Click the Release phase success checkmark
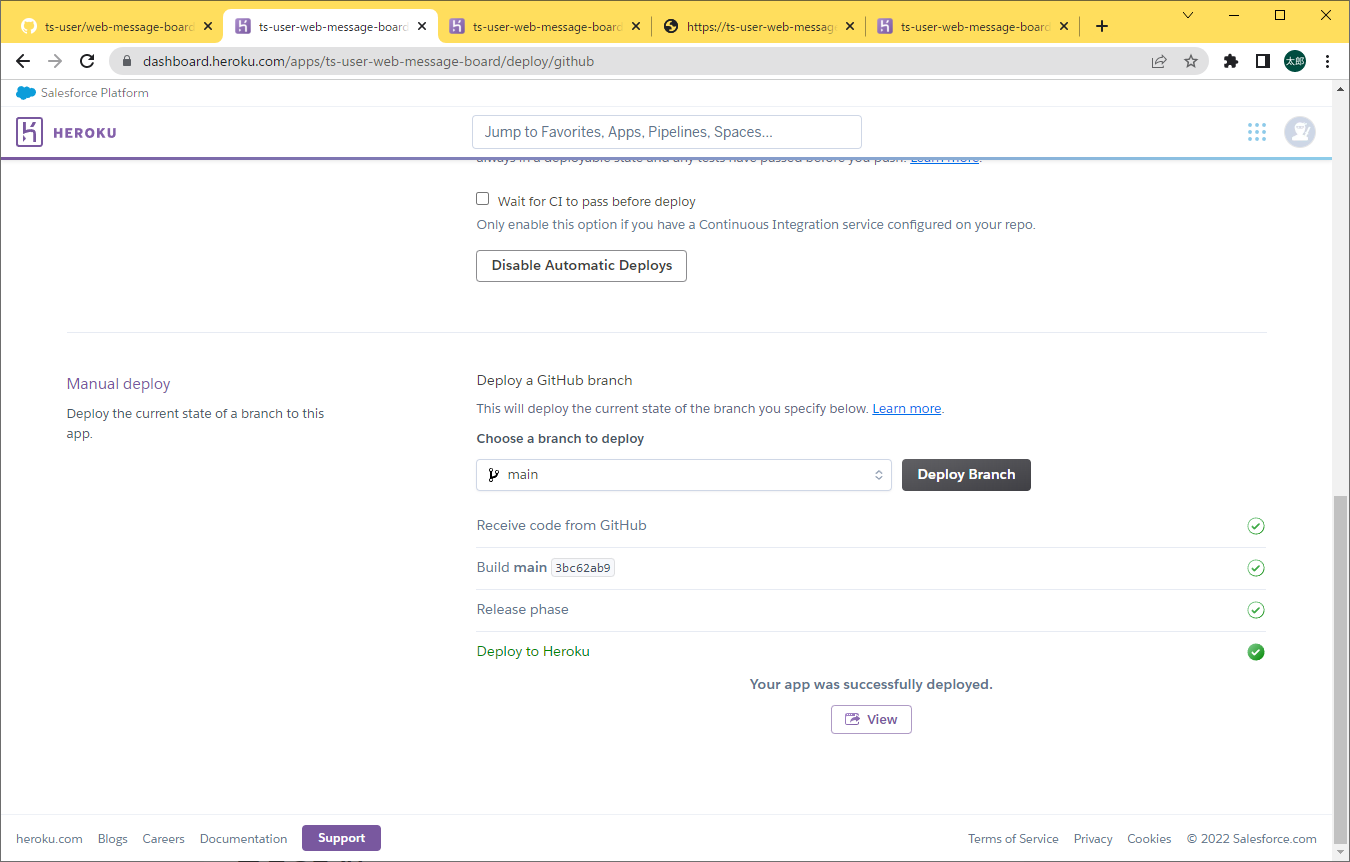The height and width of the screenshot is (862, 1350). 1256,610
